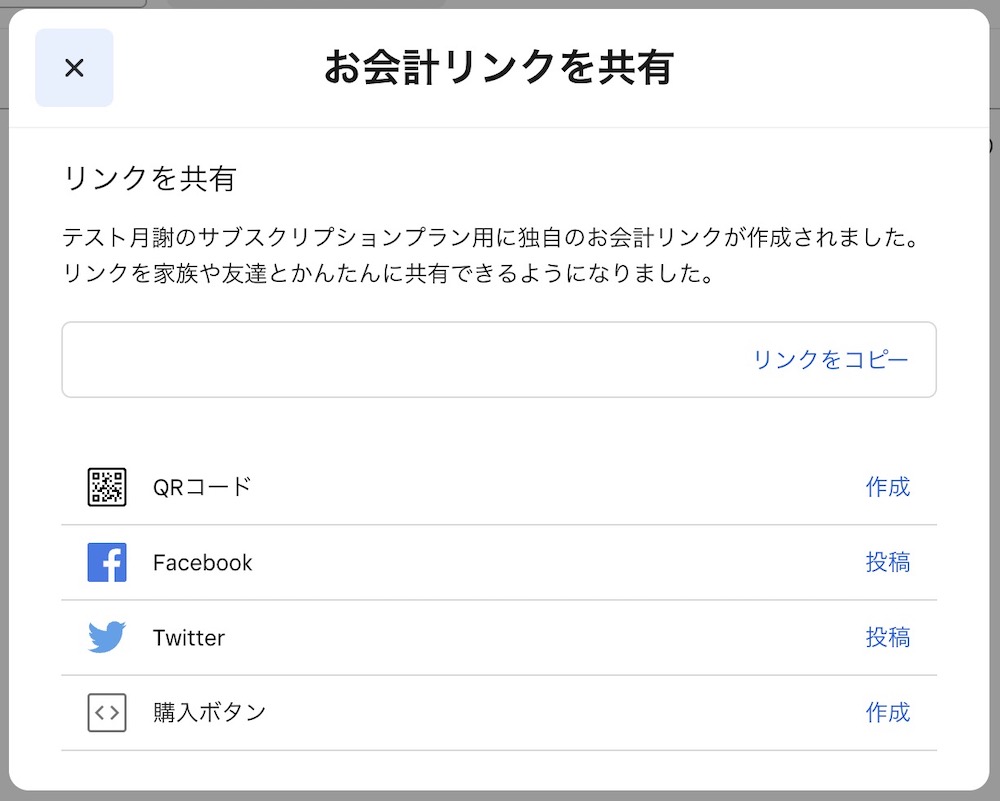Viewport: 1000px width, 801px height.
Task: Click the QR code icon
Action: 107,487
